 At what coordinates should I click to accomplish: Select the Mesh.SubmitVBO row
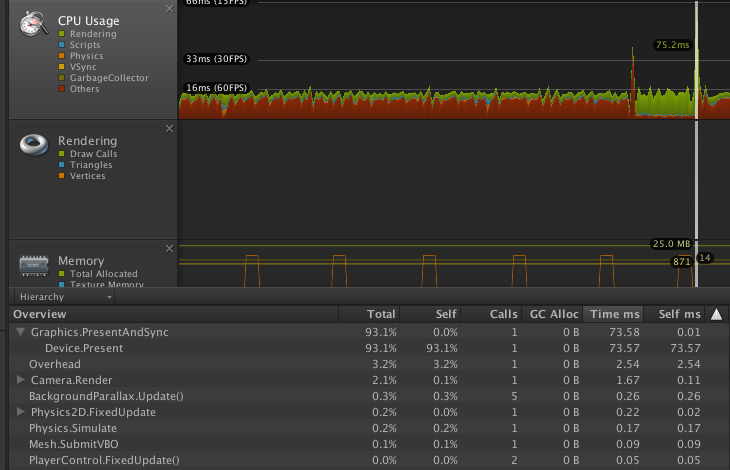[x=370, y=444]
